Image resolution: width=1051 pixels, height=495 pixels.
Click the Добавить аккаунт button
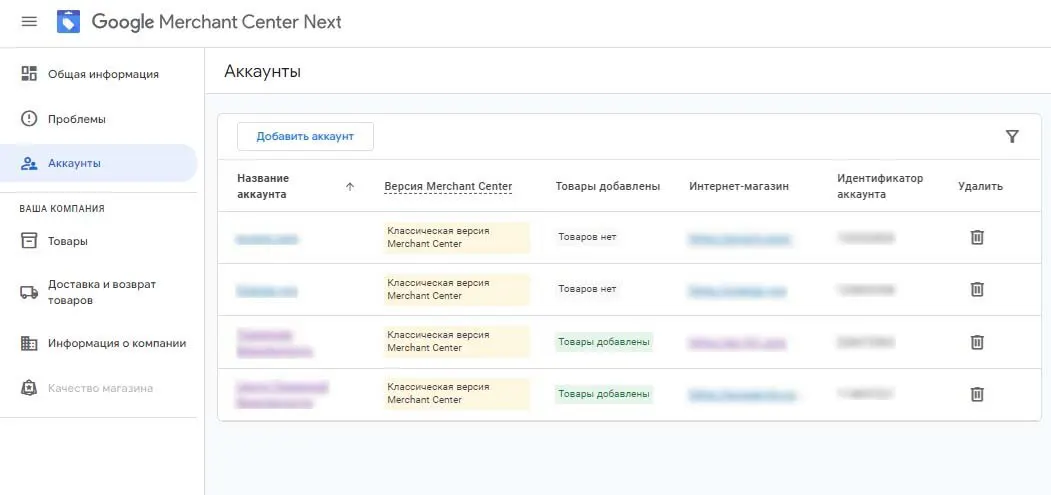coord(305,136)
